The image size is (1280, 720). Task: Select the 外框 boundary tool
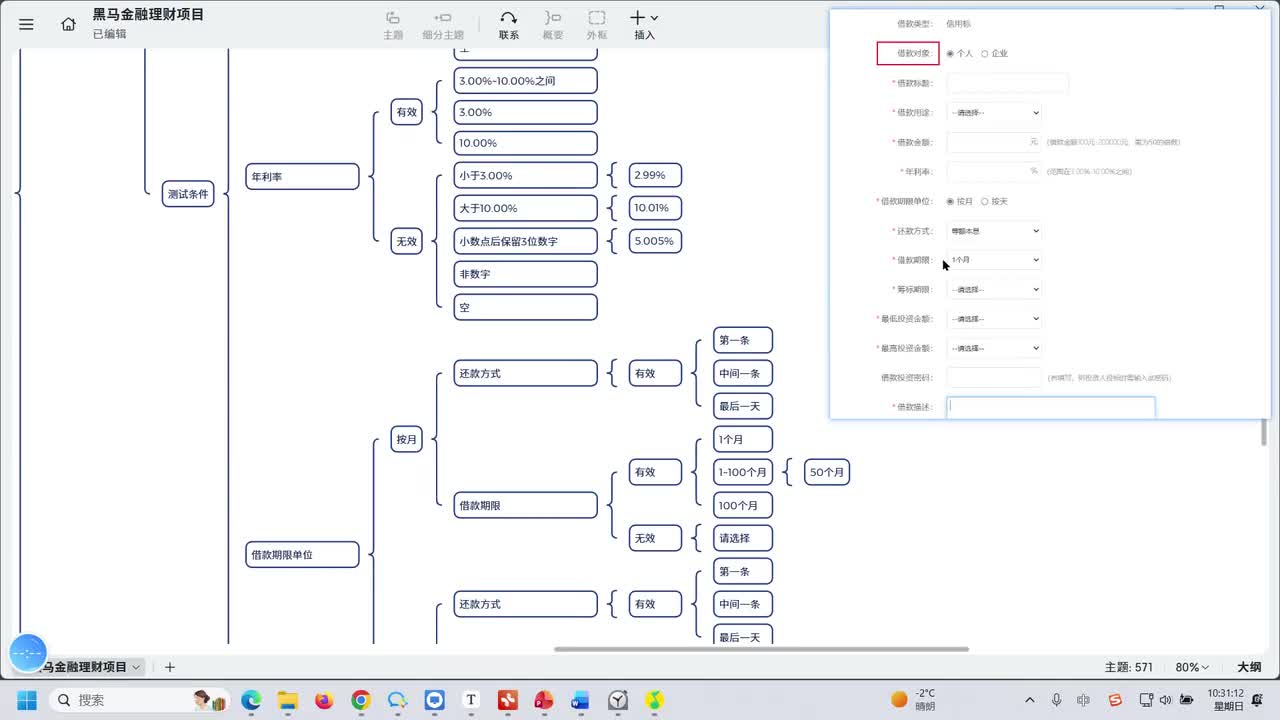597,25
